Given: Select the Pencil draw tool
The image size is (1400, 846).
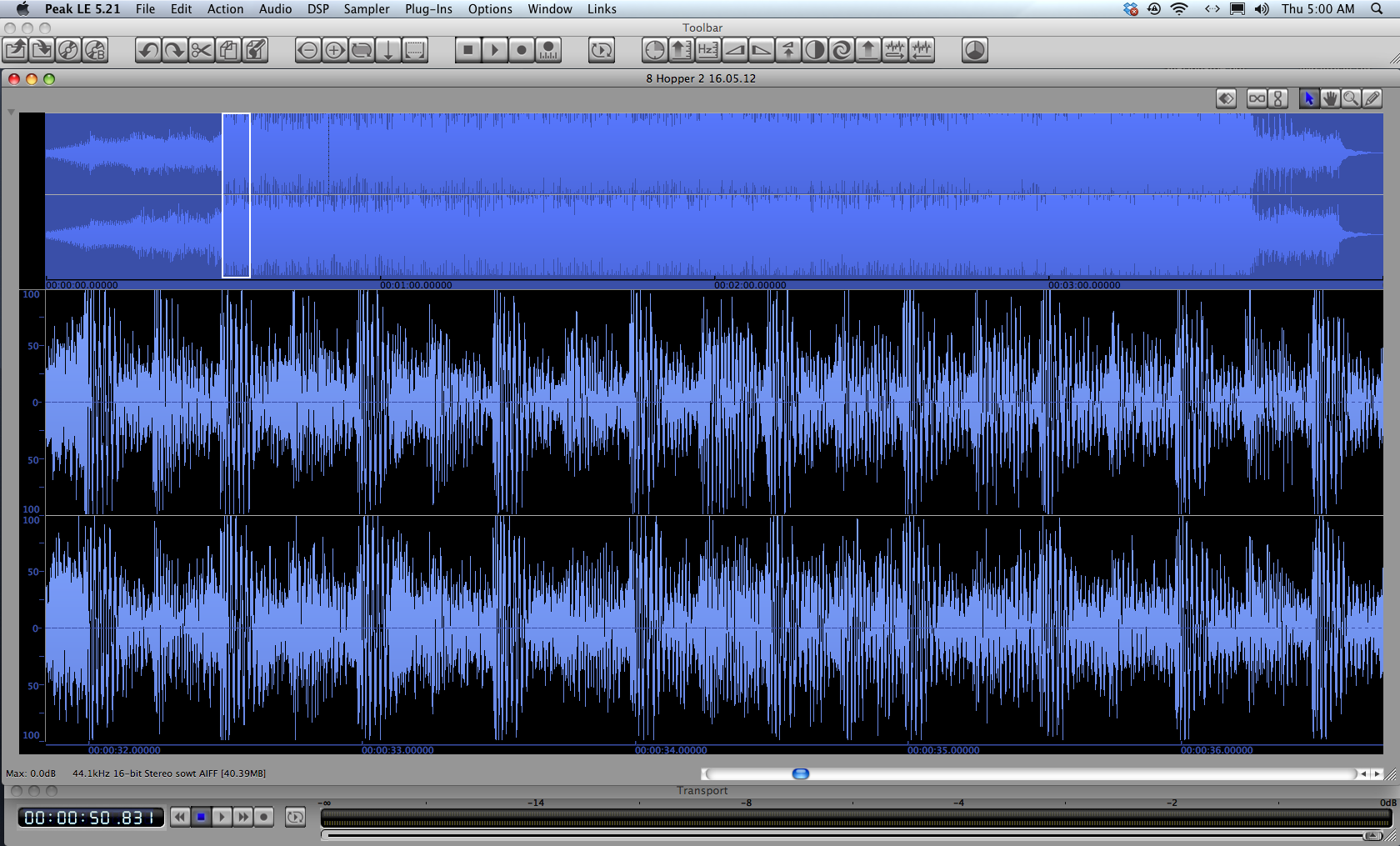Looking at the screenshot, I should point(1372,99).
